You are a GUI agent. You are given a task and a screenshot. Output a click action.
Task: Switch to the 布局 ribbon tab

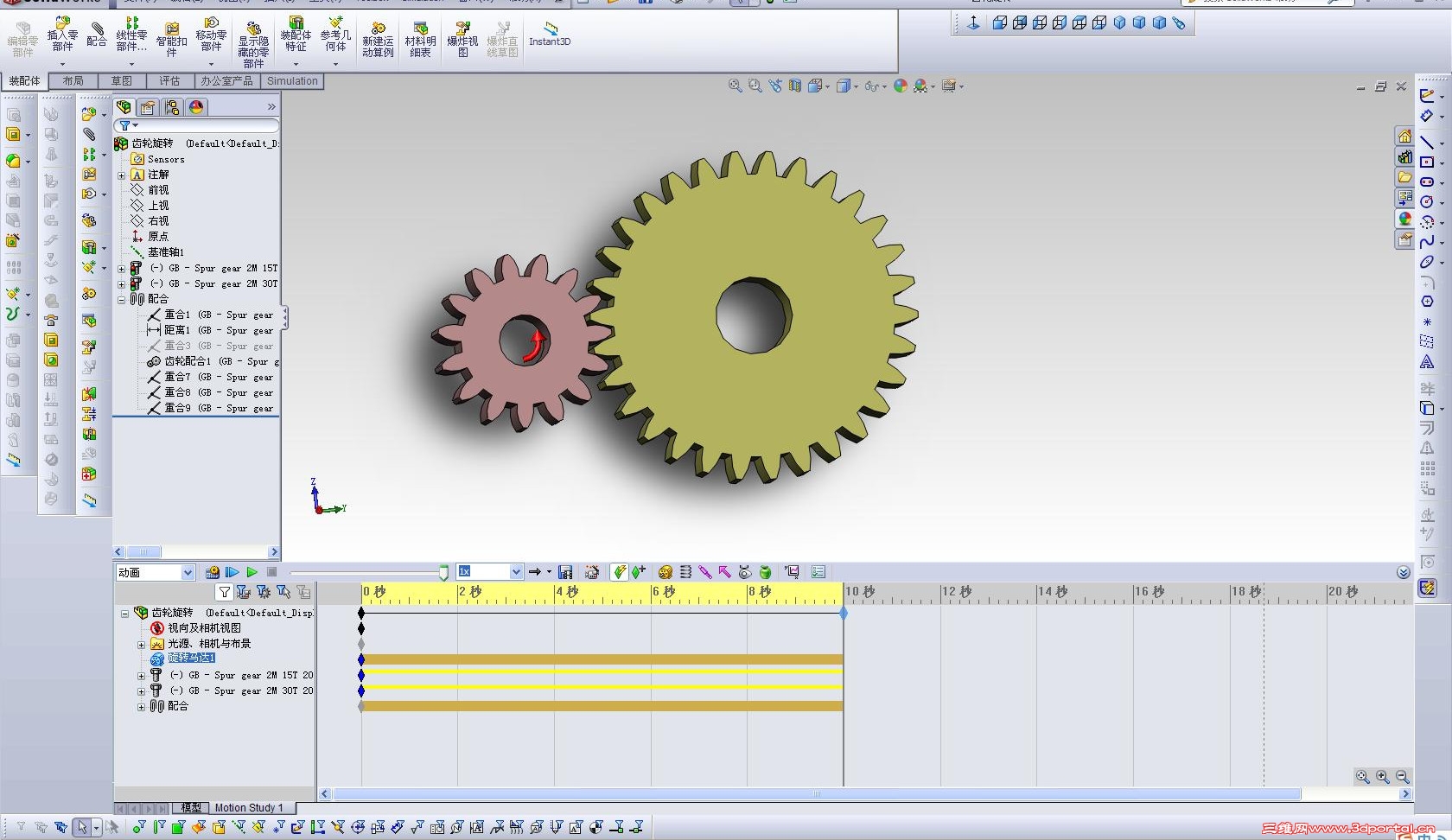point(73,81)
